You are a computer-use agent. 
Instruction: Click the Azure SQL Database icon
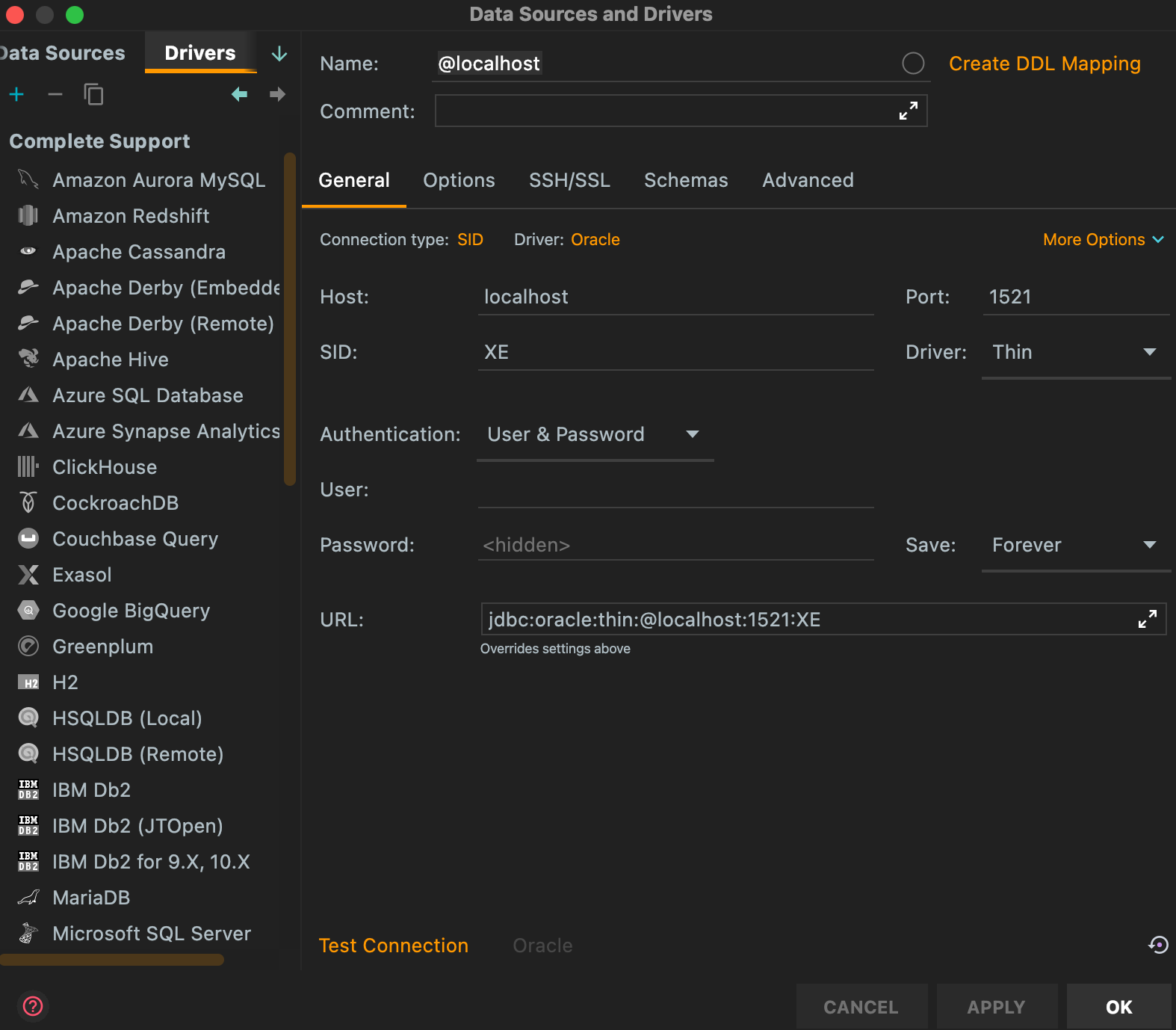click(x=28, y=395)
